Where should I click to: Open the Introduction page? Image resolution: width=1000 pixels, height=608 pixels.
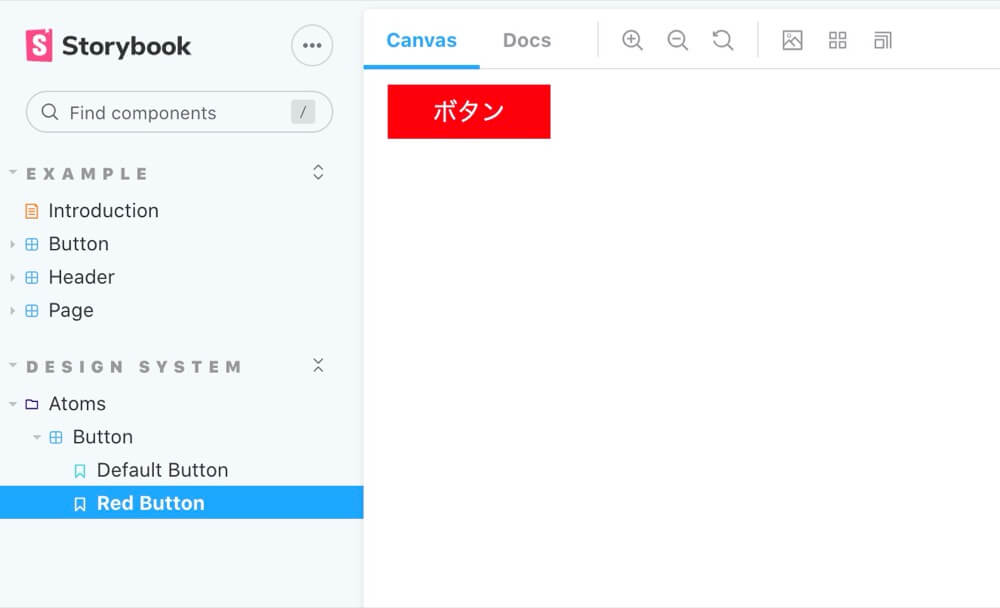tap(103, 210)
